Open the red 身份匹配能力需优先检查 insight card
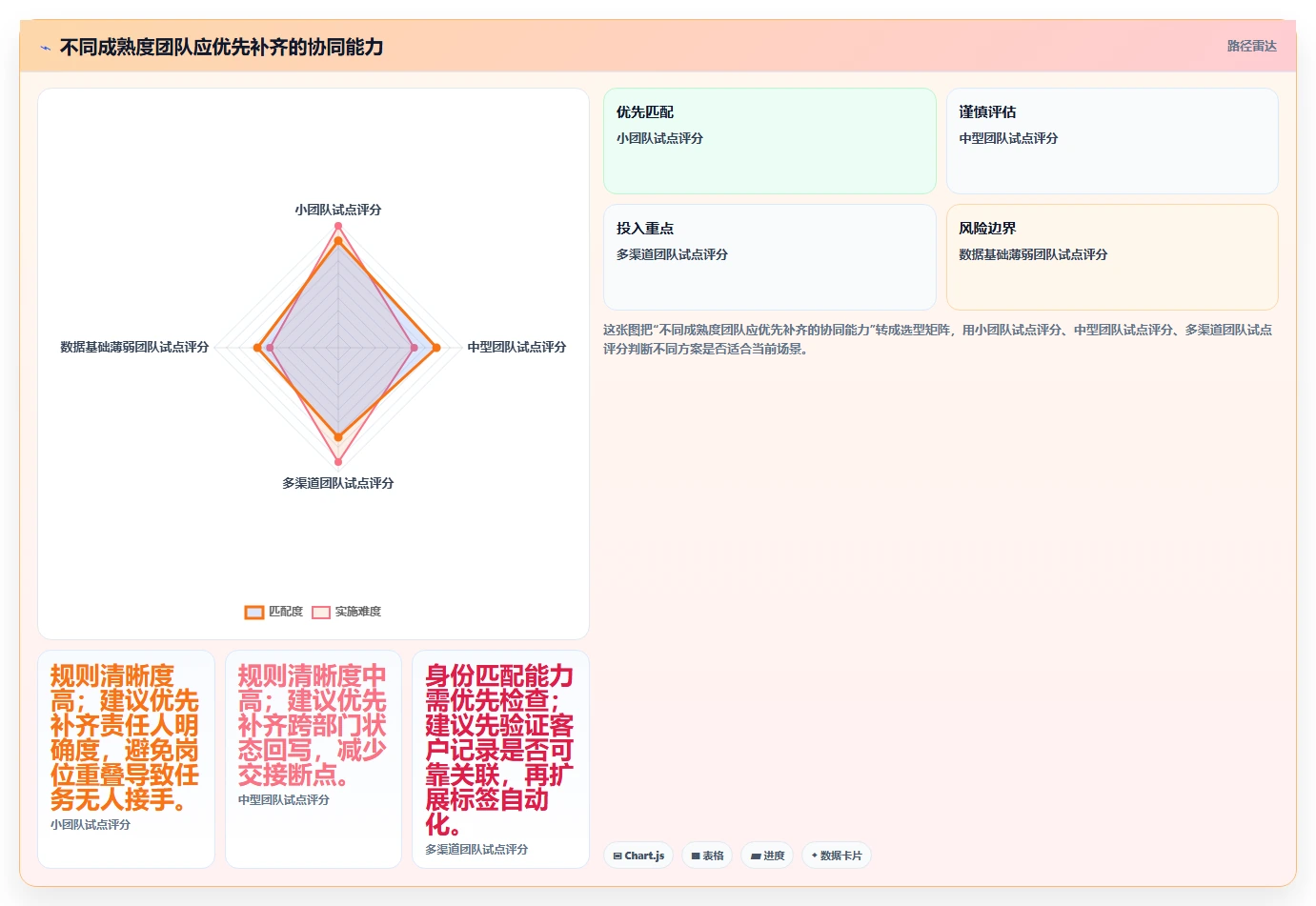1316x906 pixels. [501, 759]
